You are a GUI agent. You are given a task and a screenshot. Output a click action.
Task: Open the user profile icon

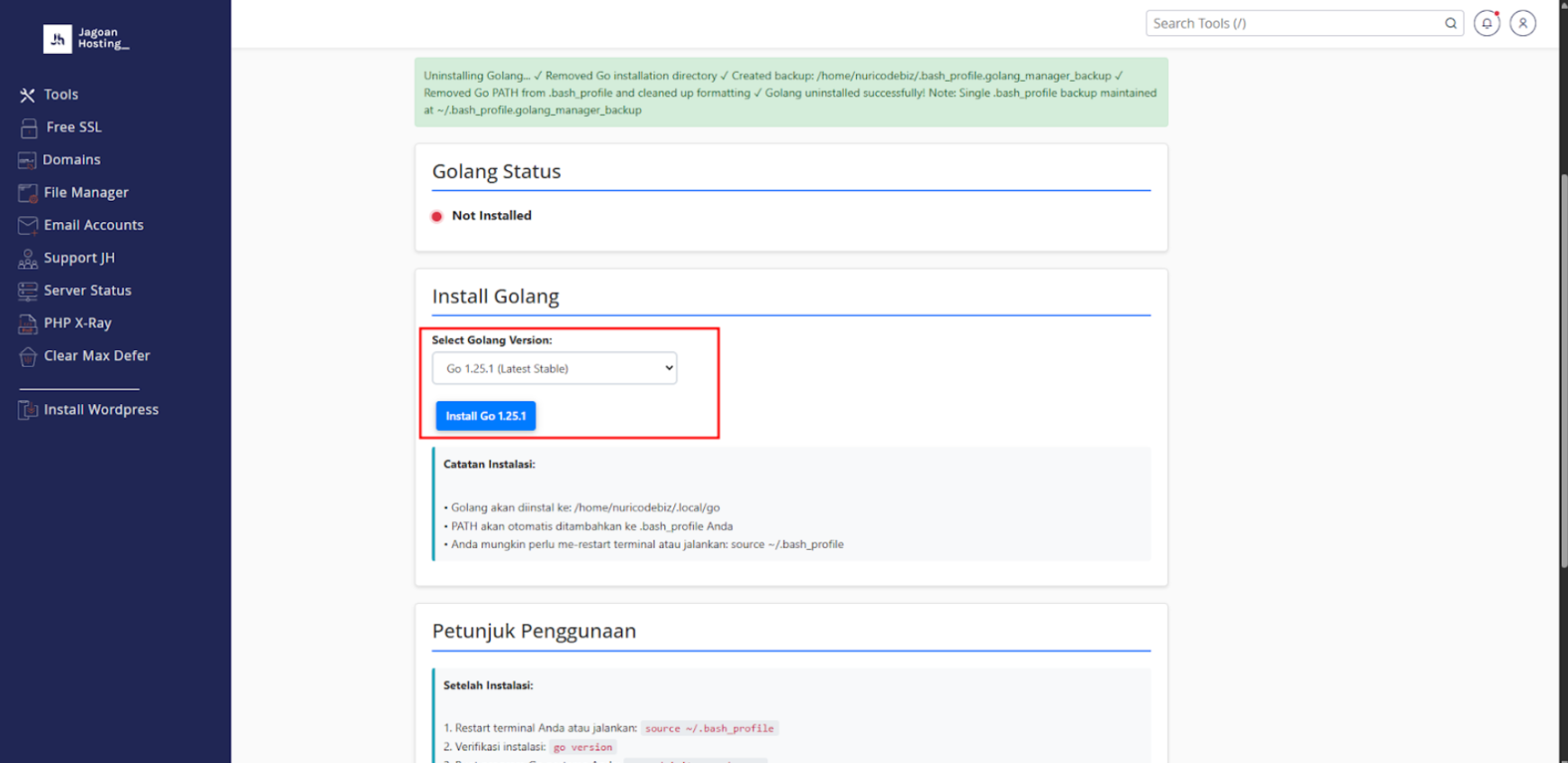[x=1522, y=23]
